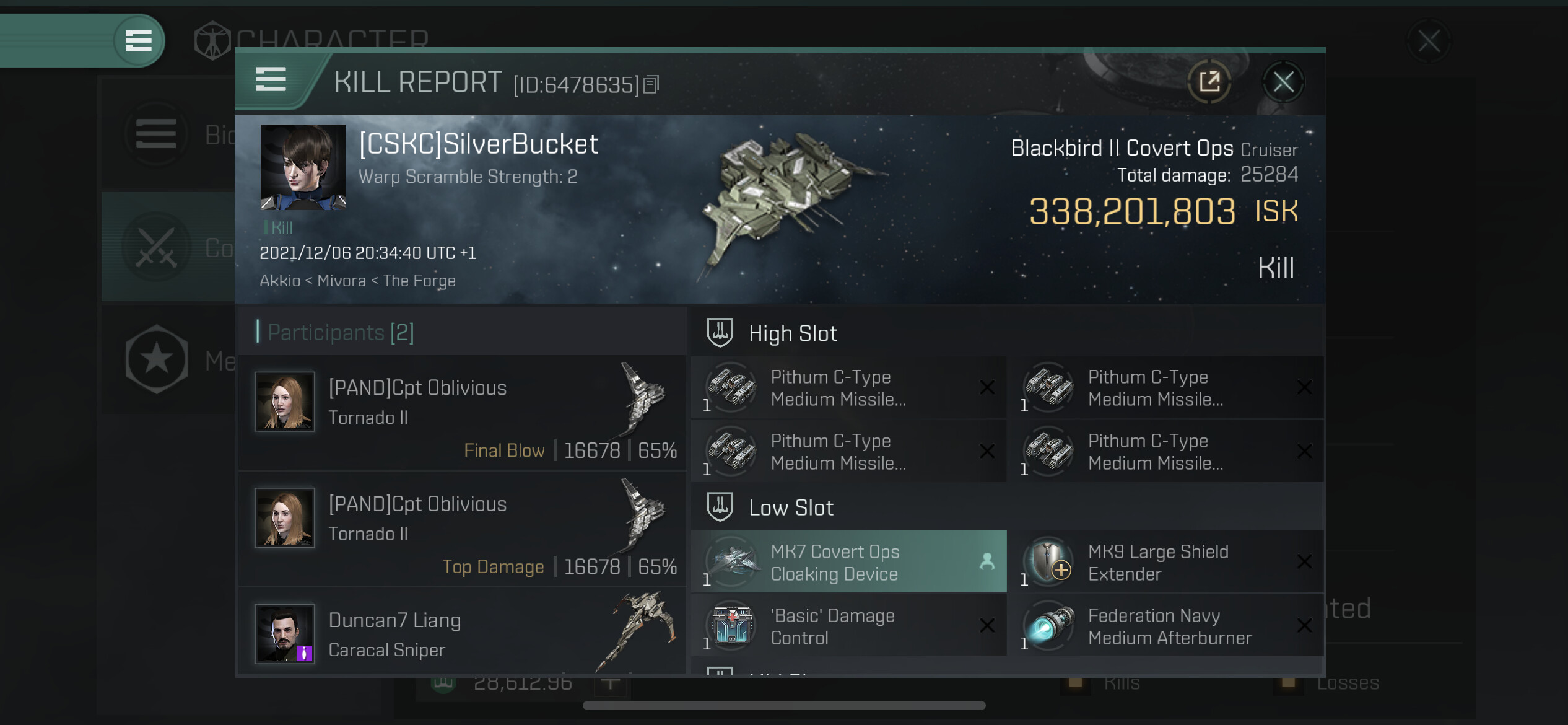This screenshot has width=1568, height=725.
Task: Click the MK9 Large Shield Extender icon
Action: coord(1049,562)
